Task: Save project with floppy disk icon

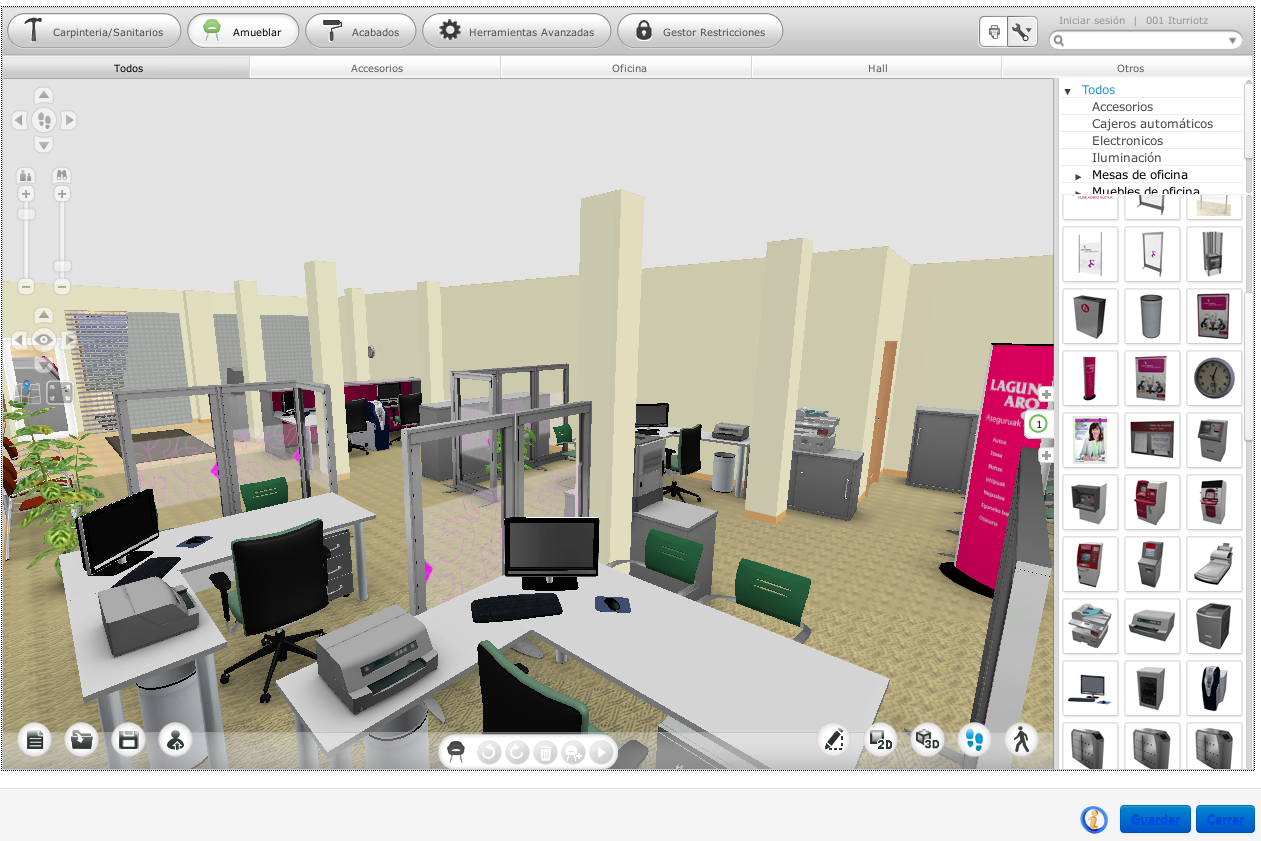Action: [128, 740]
